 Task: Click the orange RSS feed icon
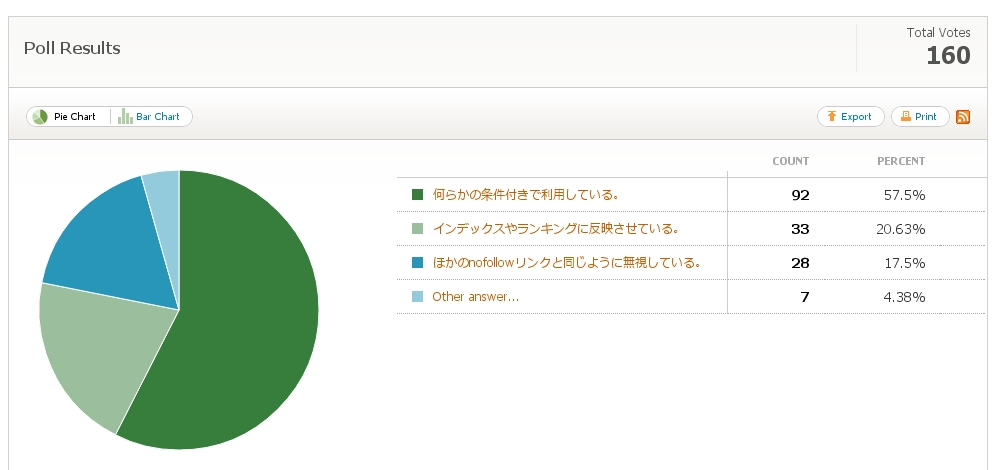(963, 117)
